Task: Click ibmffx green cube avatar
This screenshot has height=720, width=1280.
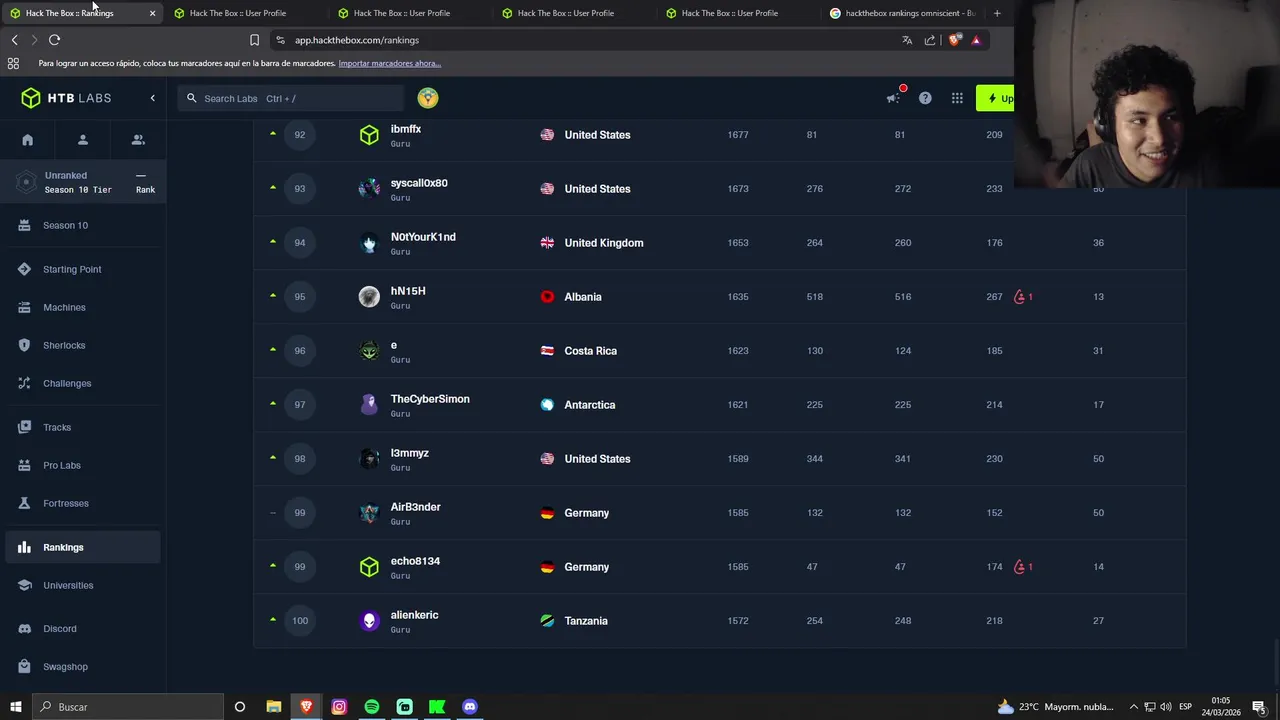Action: click(x=369, y=135)
